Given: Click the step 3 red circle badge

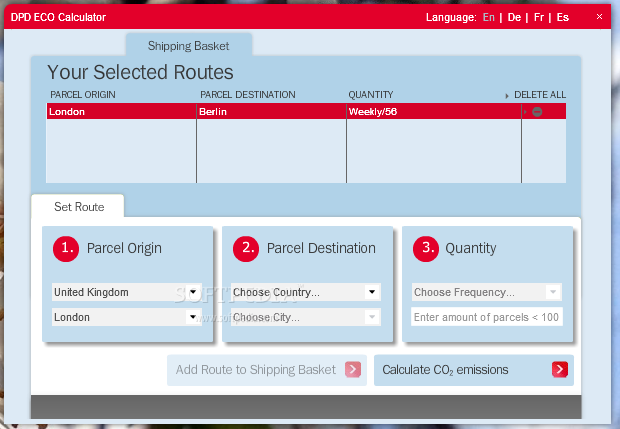Looking at the screenshot, I should [426, 249].
